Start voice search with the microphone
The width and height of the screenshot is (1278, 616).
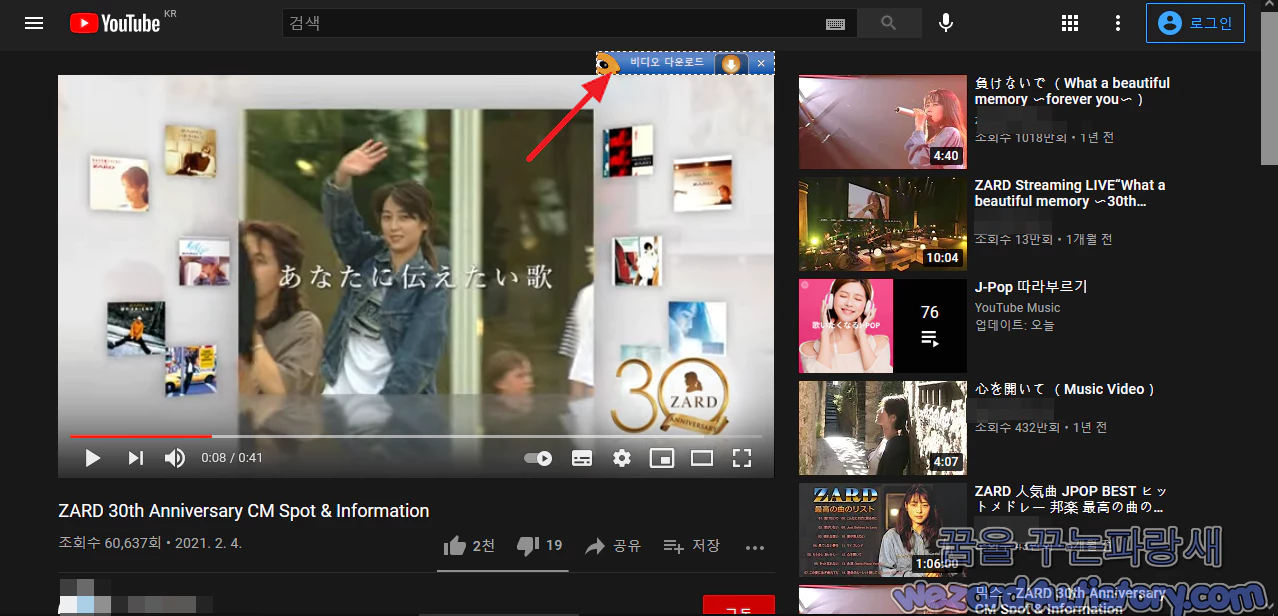coord(945,23)
